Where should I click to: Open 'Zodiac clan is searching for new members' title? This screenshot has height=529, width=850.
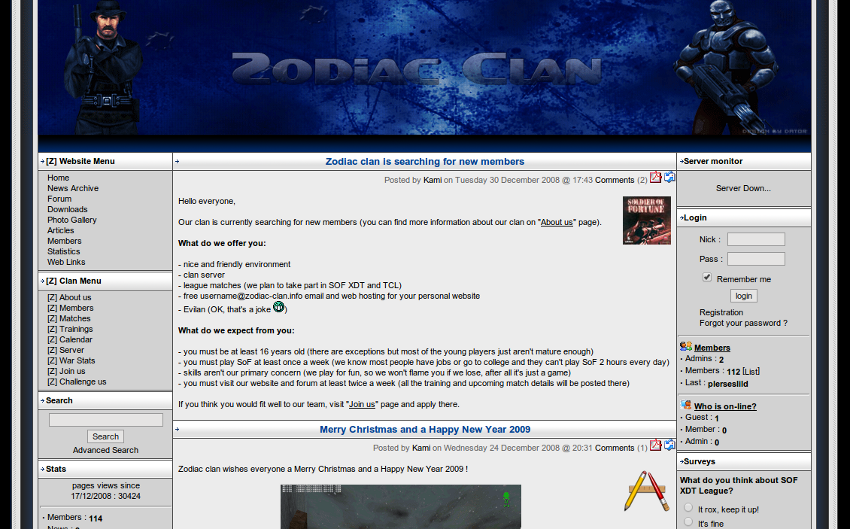pos(424,162)
